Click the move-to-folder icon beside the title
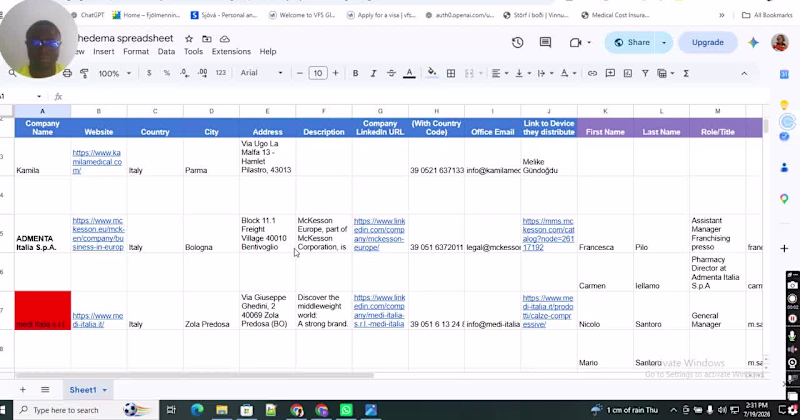The height and width of the screenshot is (420, 800). click(x=207, y=39)
